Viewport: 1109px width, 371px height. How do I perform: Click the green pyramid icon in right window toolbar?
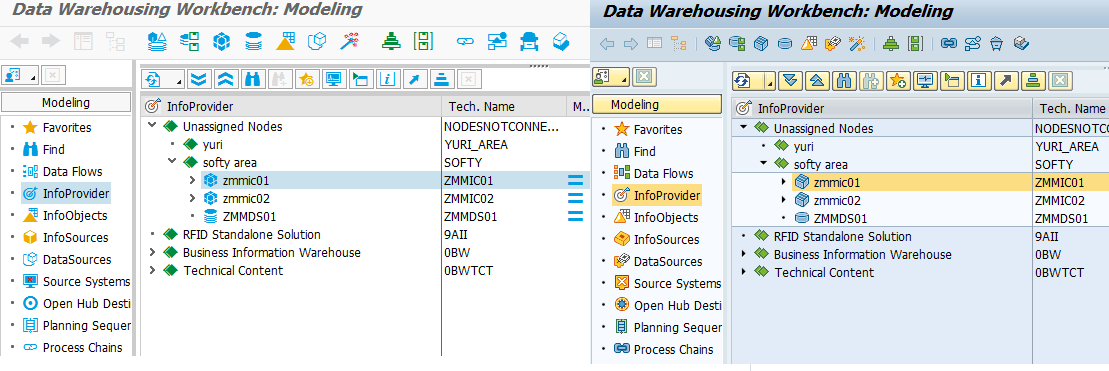point(890,44)
